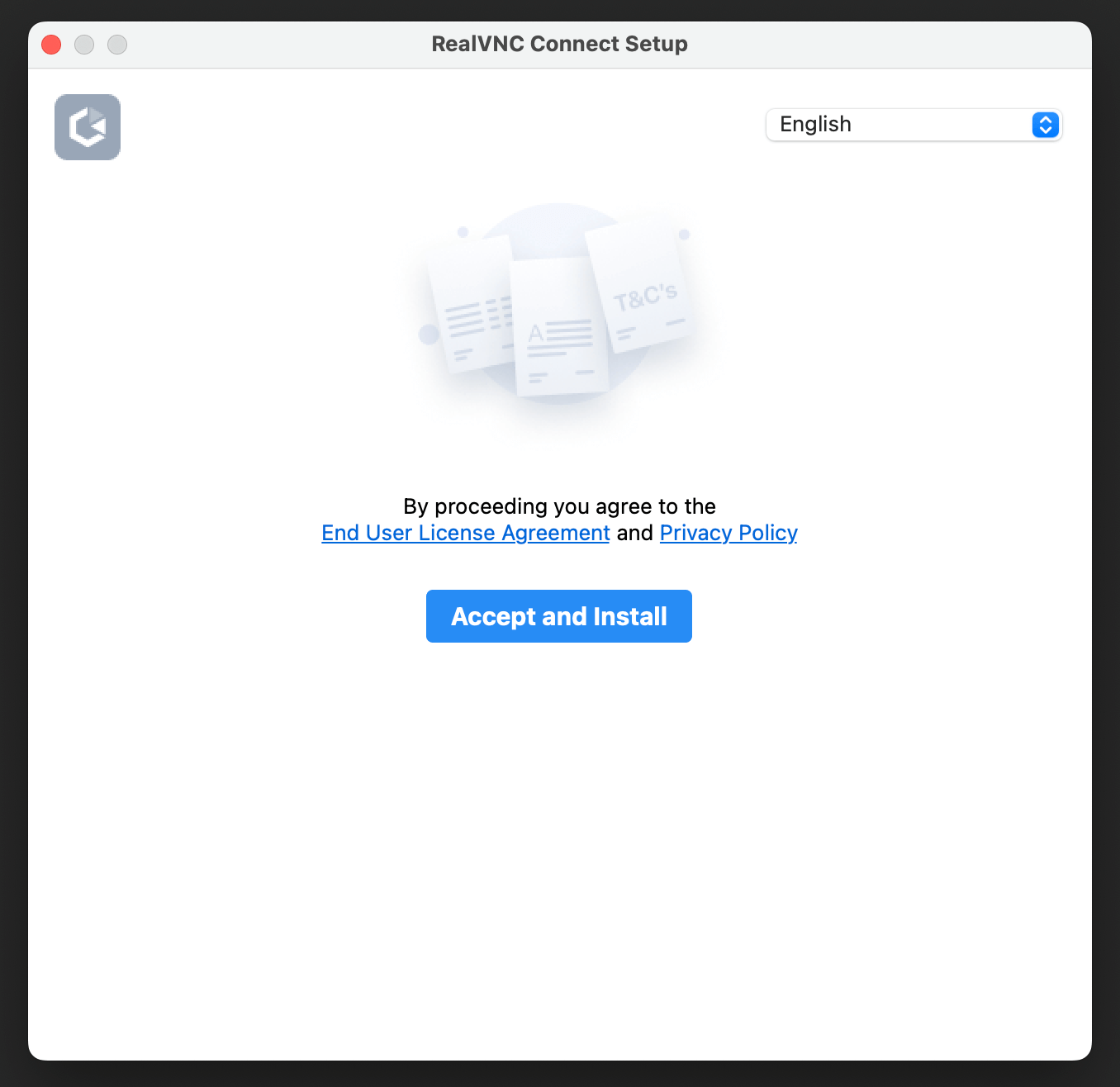Click the RealVNC Connect logo icon

[x=88, y=127]
